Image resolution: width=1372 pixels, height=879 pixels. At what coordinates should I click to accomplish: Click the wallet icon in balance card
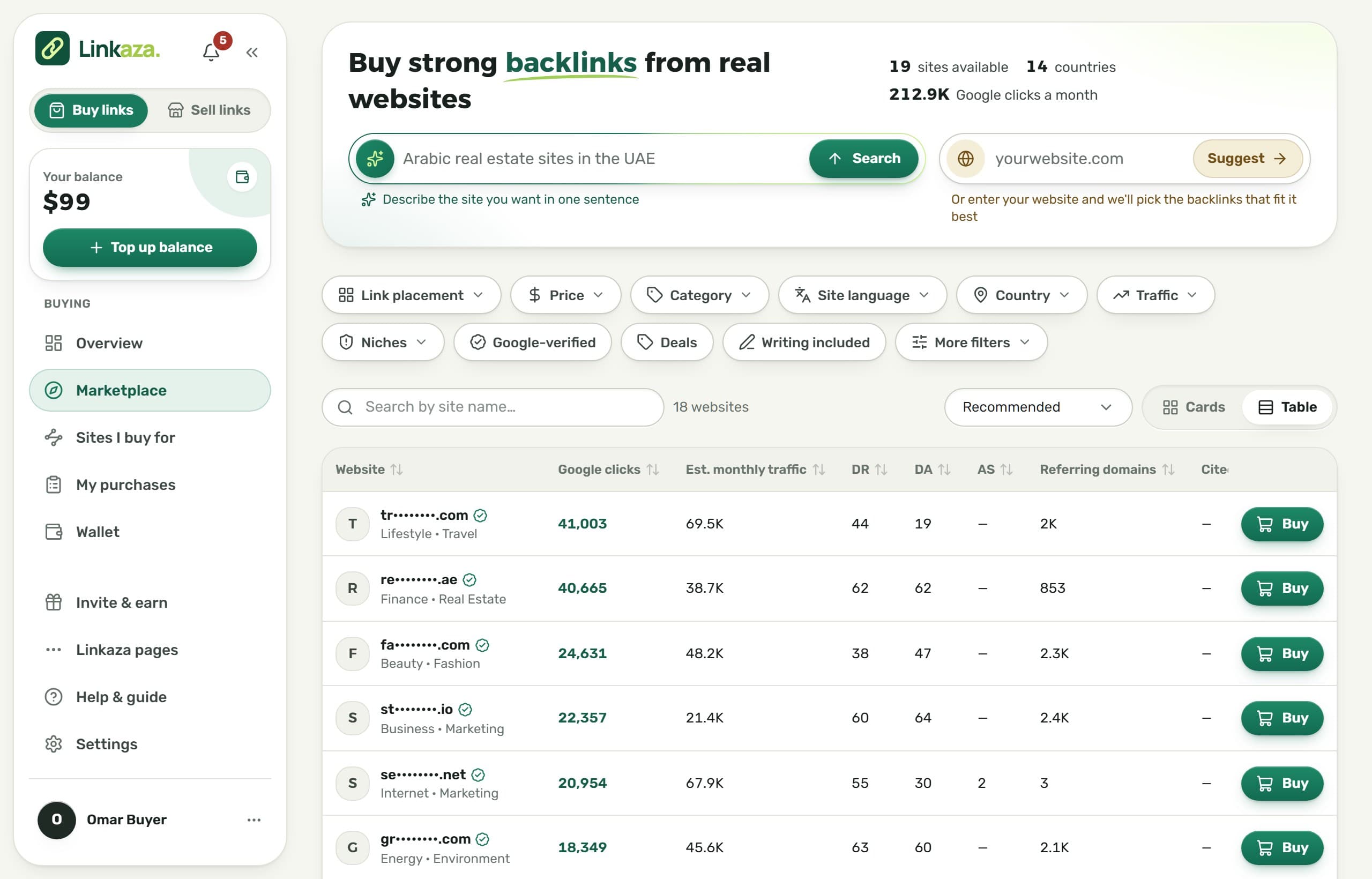point(242,177)
